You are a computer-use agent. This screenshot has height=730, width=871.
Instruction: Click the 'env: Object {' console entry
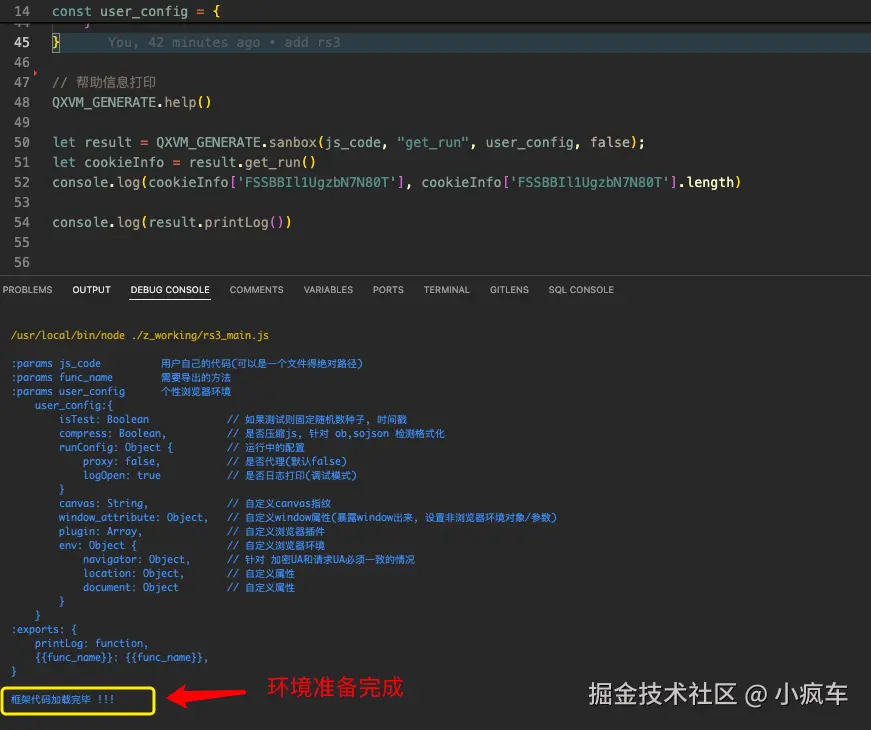[x=98, y=545]
